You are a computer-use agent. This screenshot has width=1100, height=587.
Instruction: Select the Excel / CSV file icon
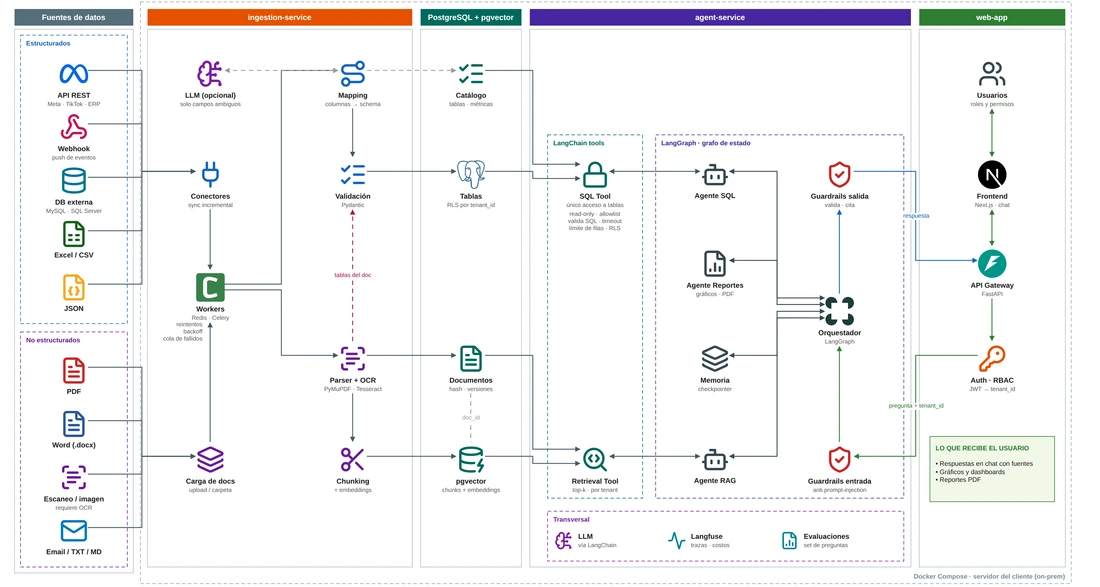74,234
